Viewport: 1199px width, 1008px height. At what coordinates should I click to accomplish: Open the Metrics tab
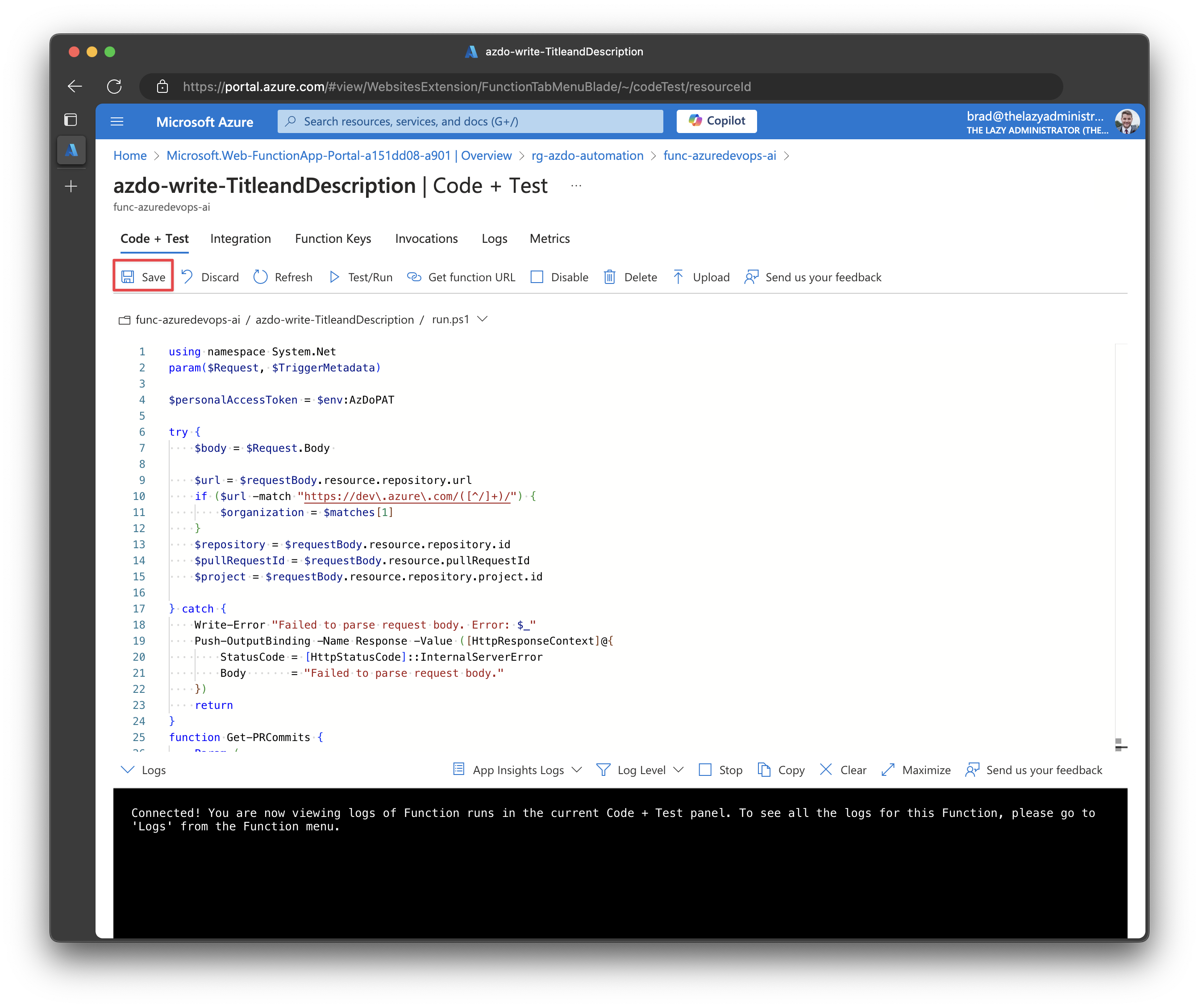point(550,238)
